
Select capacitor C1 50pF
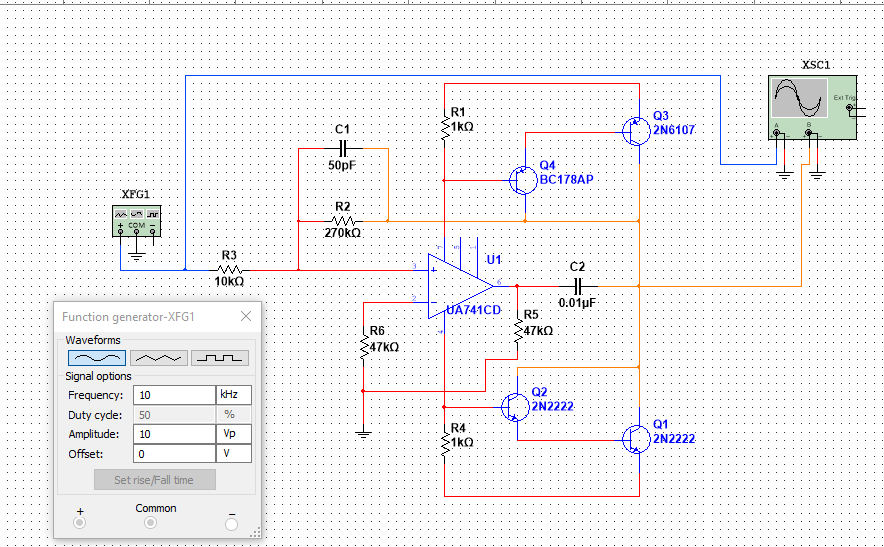343,149
